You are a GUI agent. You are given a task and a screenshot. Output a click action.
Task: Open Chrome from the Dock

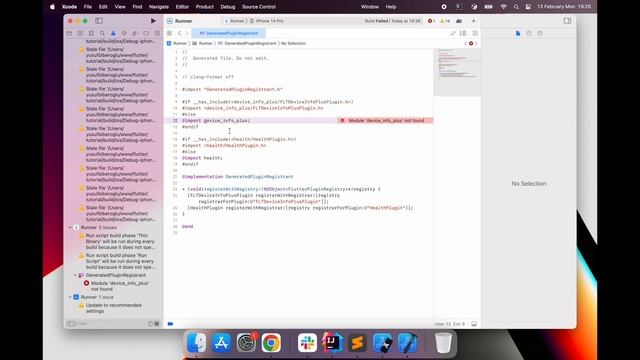tap(271, 342)
